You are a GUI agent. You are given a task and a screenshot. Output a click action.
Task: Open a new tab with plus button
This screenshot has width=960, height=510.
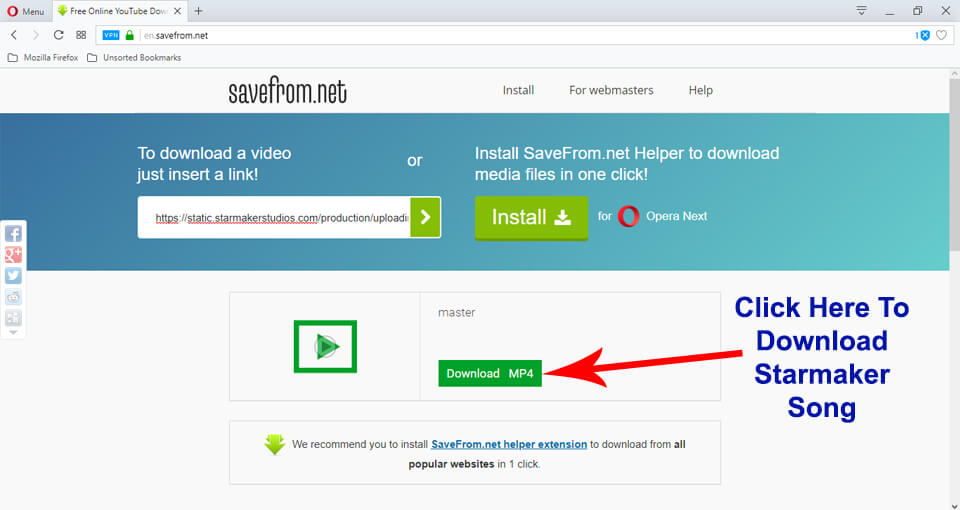click(198, 11)
